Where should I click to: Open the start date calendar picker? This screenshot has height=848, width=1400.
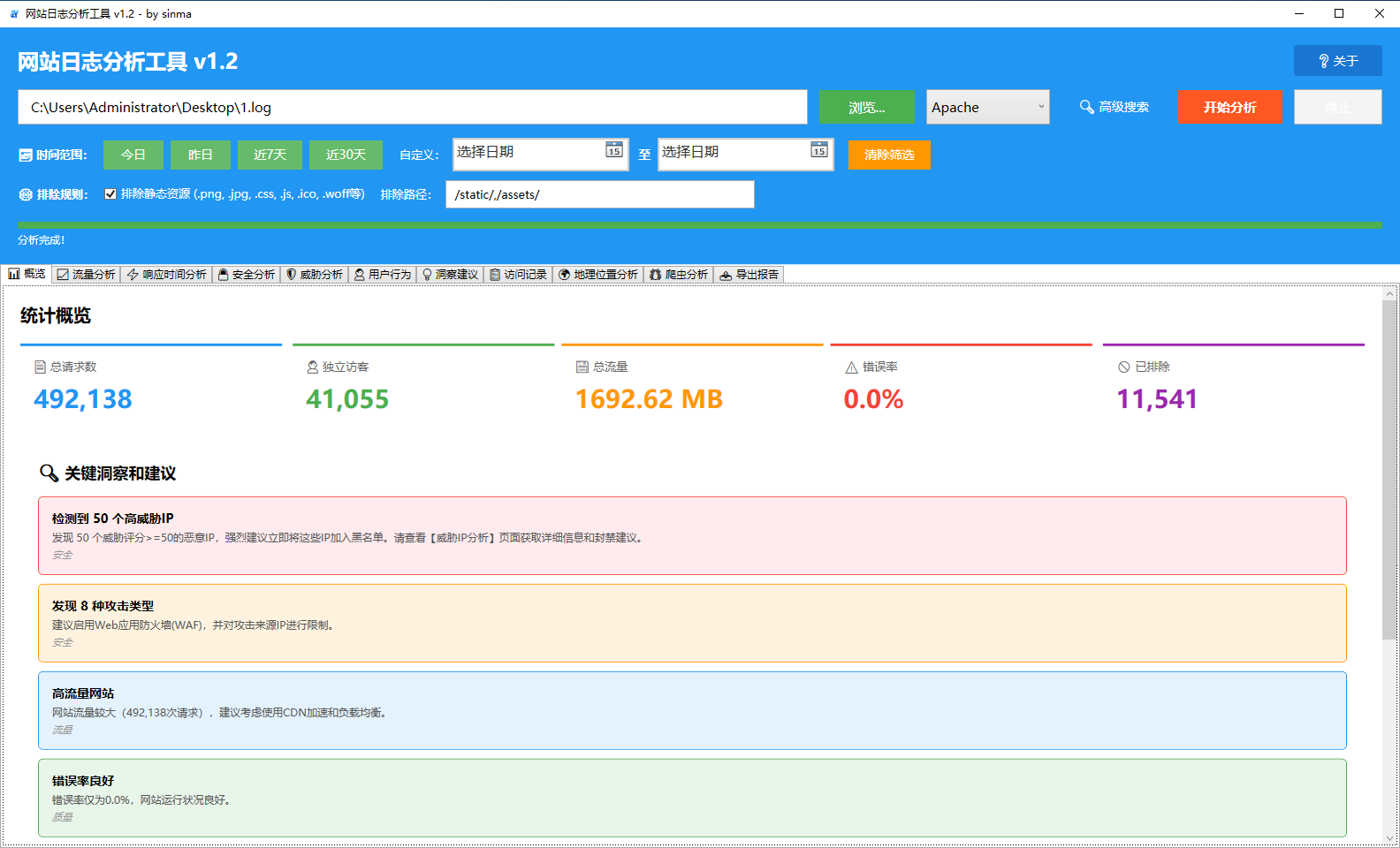click(x=613, y=150)
